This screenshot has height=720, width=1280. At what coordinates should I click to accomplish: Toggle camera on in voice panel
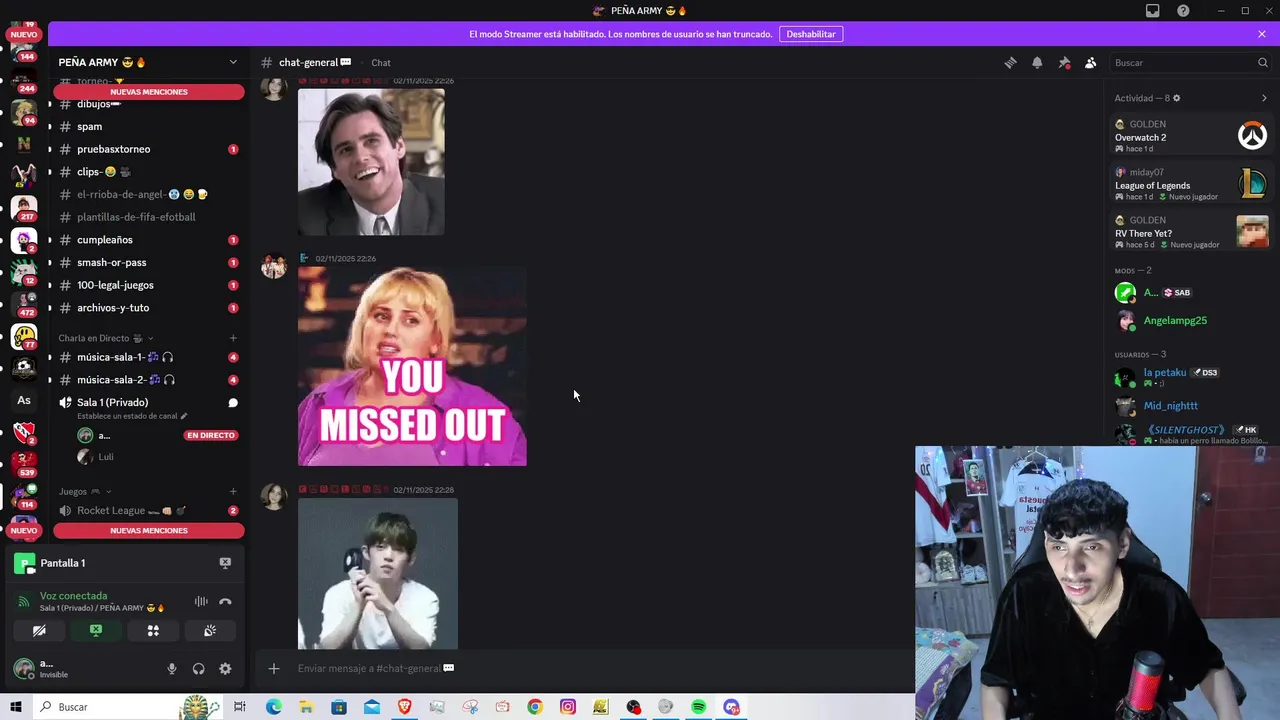pos(39,631)
